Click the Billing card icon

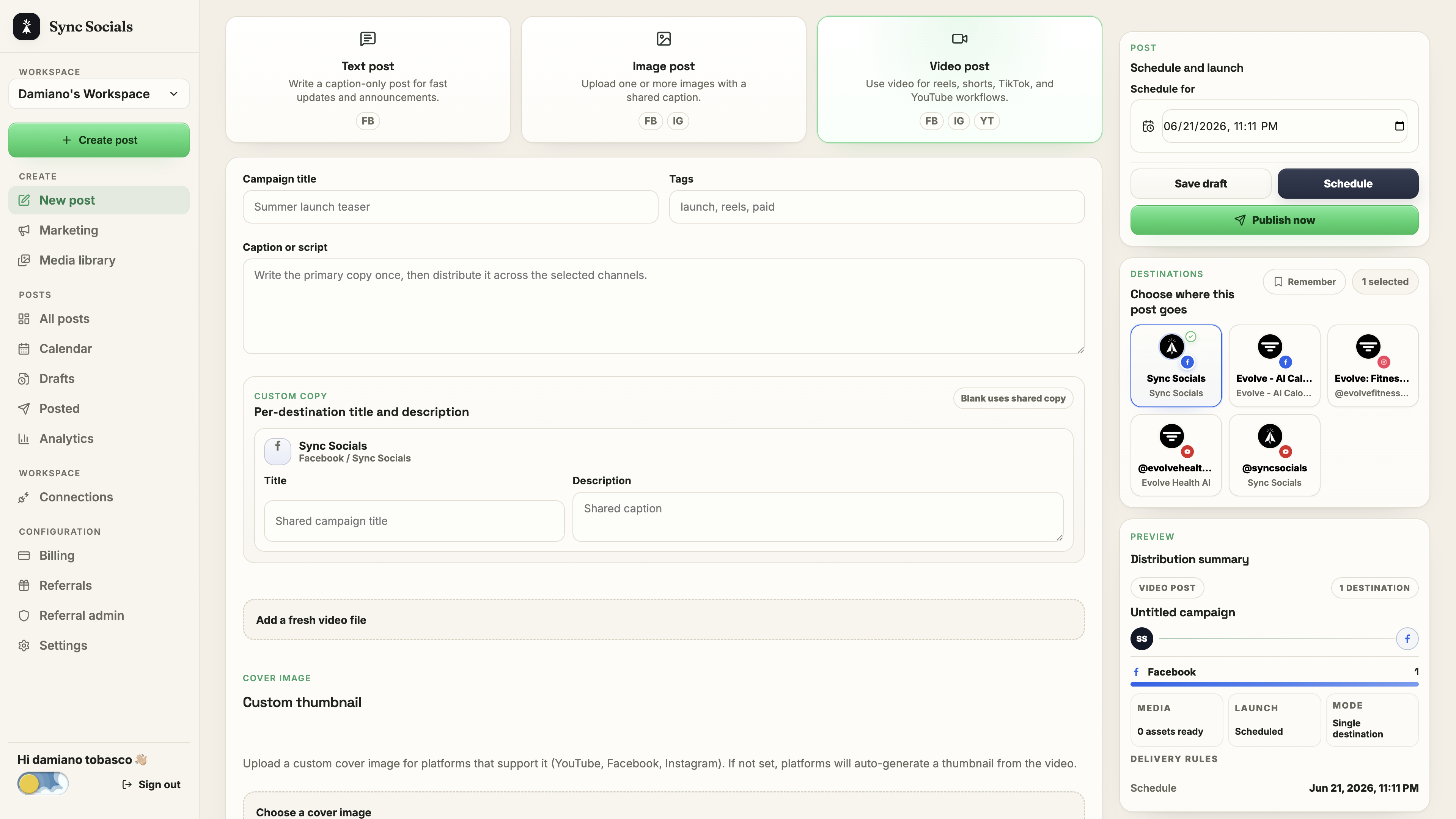pyautogui.click(x=24, y=556)
